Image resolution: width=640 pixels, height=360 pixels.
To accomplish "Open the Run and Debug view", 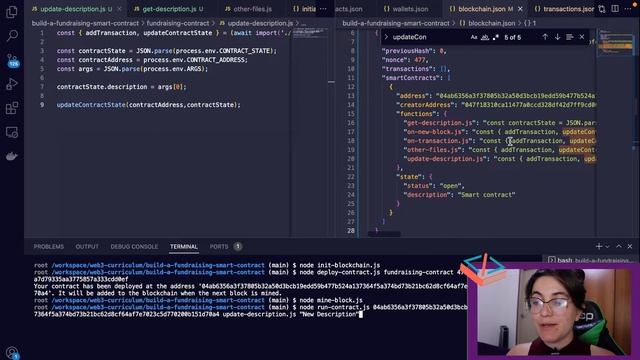I will pyautogui.click(x=12, y=84).
